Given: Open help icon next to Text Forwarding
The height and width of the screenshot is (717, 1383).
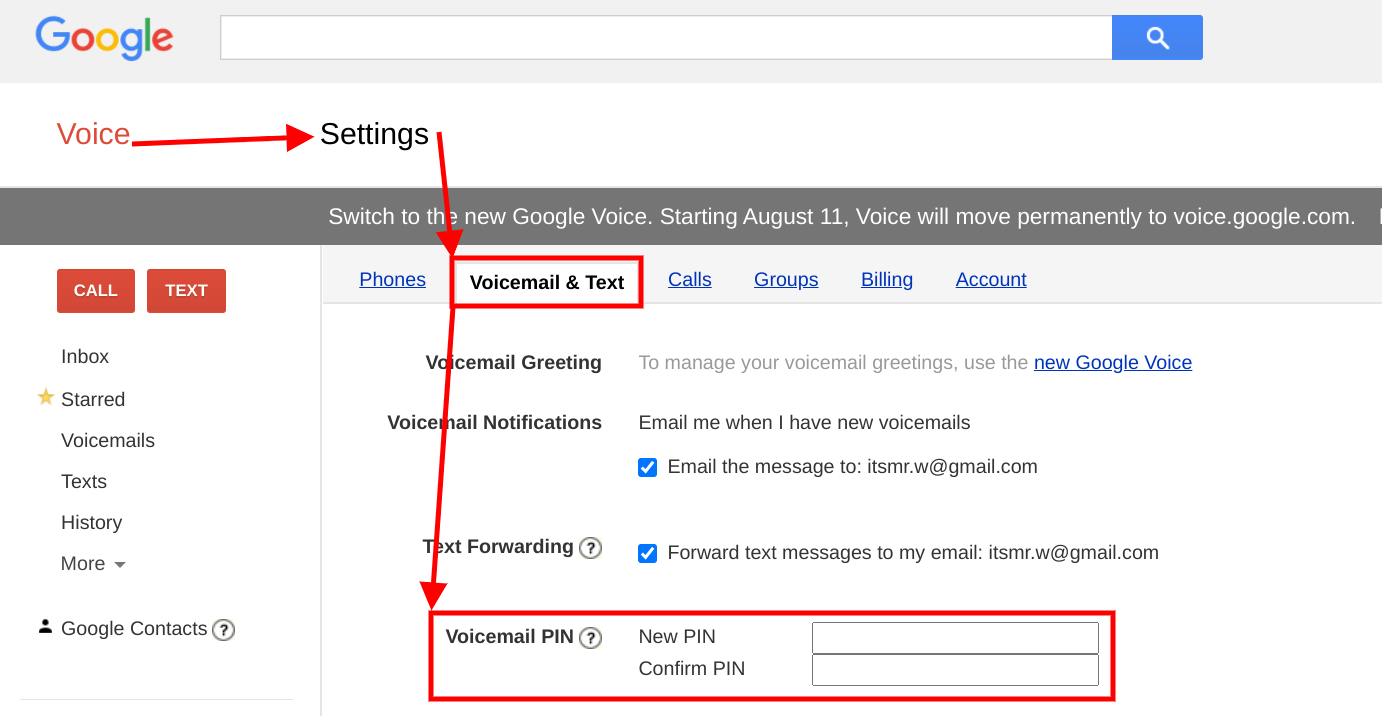Looking at the screenshot, I should pyautogui.click(x=591, y=548).
